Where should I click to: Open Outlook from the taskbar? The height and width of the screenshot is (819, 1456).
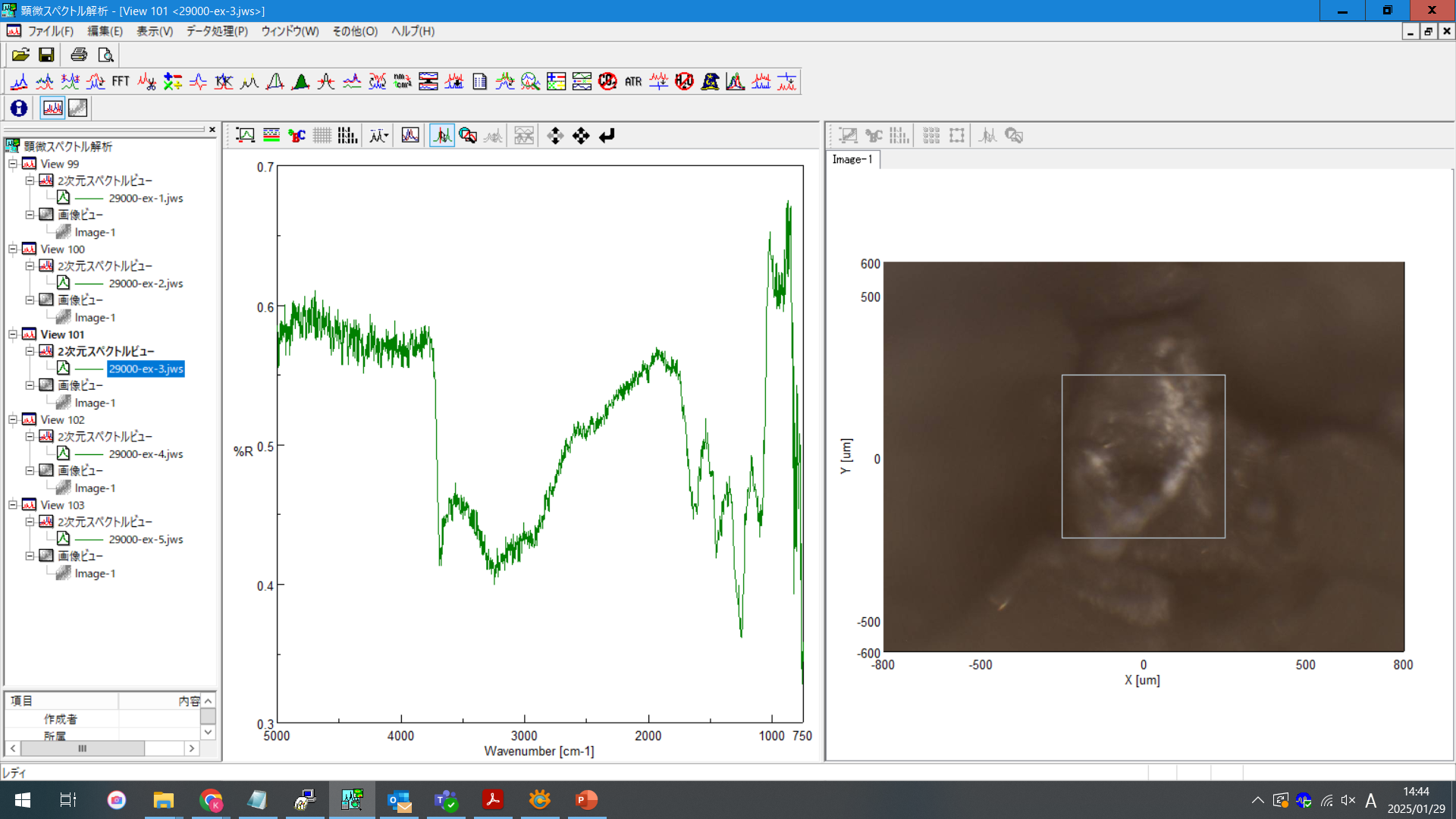[399, 800]
